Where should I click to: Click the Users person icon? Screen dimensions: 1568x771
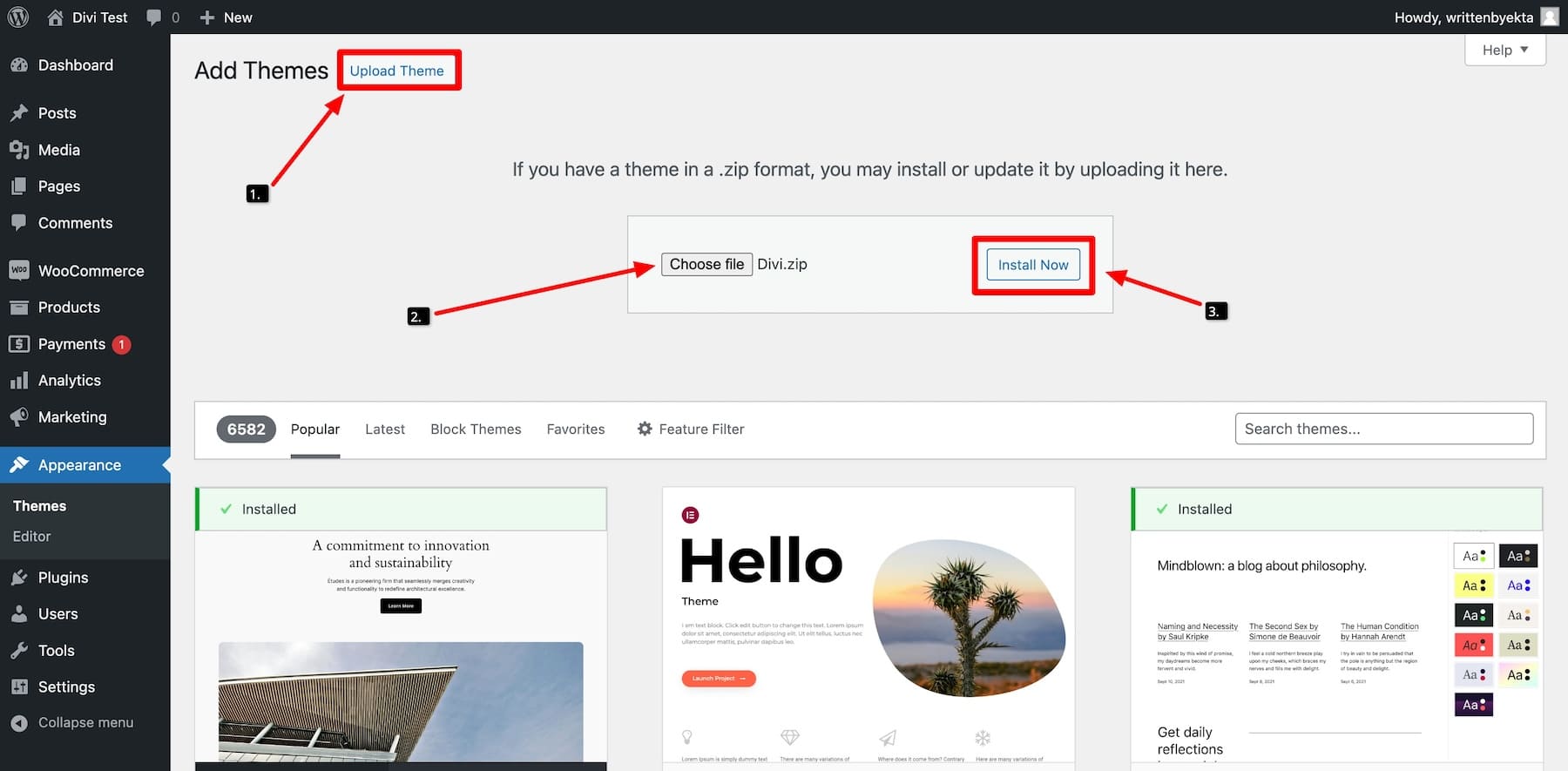[x=19, y=614]
